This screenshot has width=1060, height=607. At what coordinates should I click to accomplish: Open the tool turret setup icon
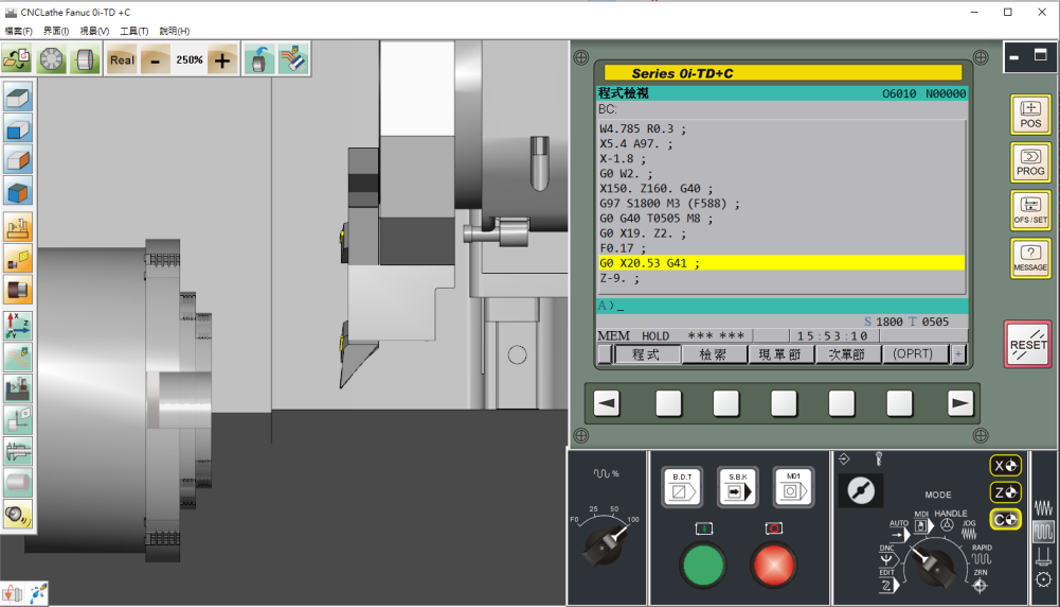point(51,59)
